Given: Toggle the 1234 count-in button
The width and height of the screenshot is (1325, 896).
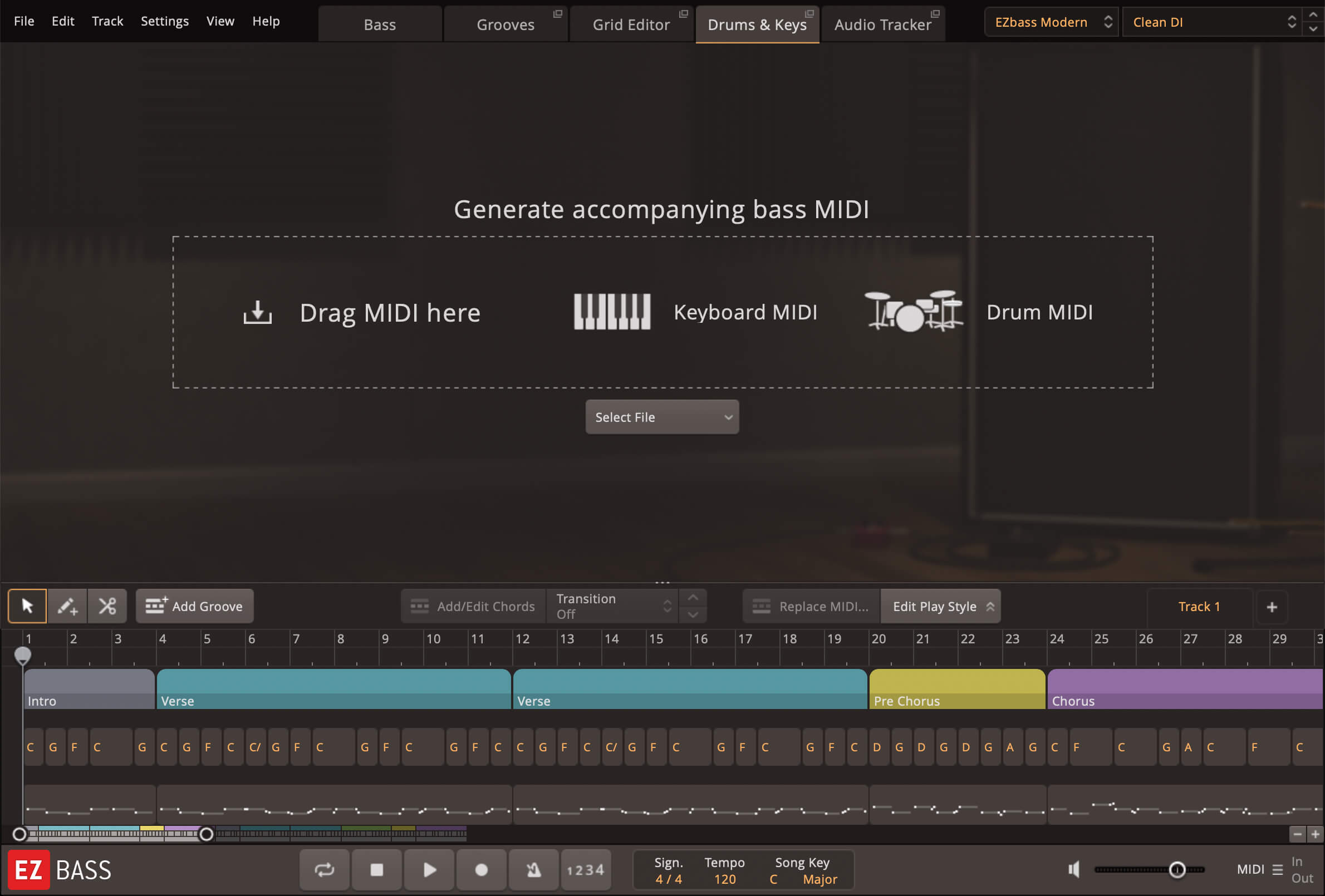Looking at the screenshot, I should click(x=586, y=870).
